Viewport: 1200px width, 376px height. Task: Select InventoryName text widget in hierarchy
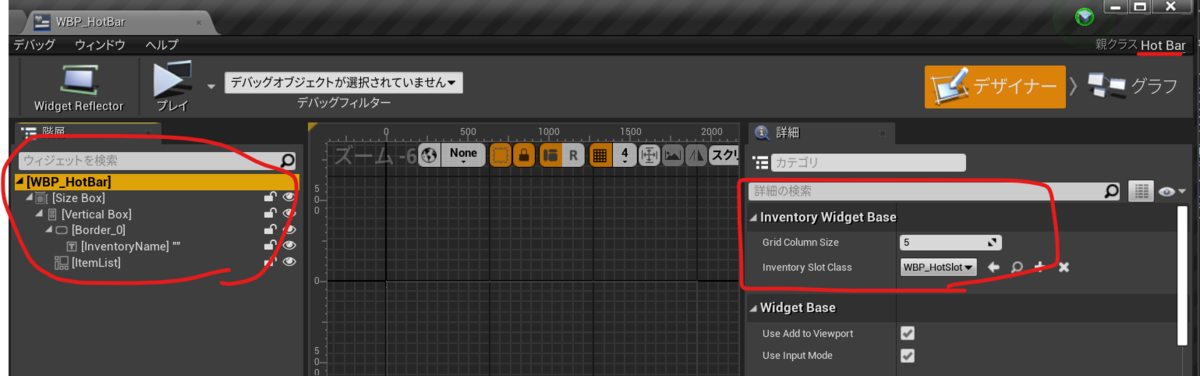tap(130, 246)
